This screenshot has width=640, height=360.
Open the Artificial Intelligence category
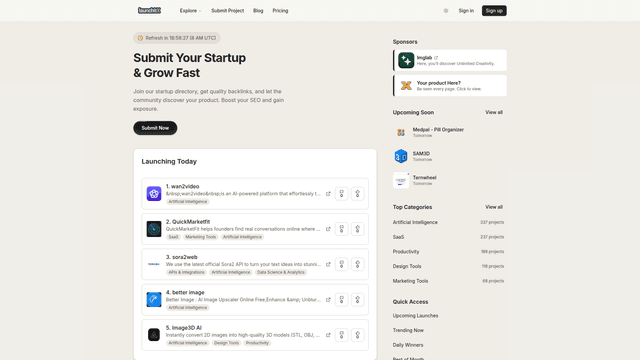pyautogui.click(x=415, y=222)
